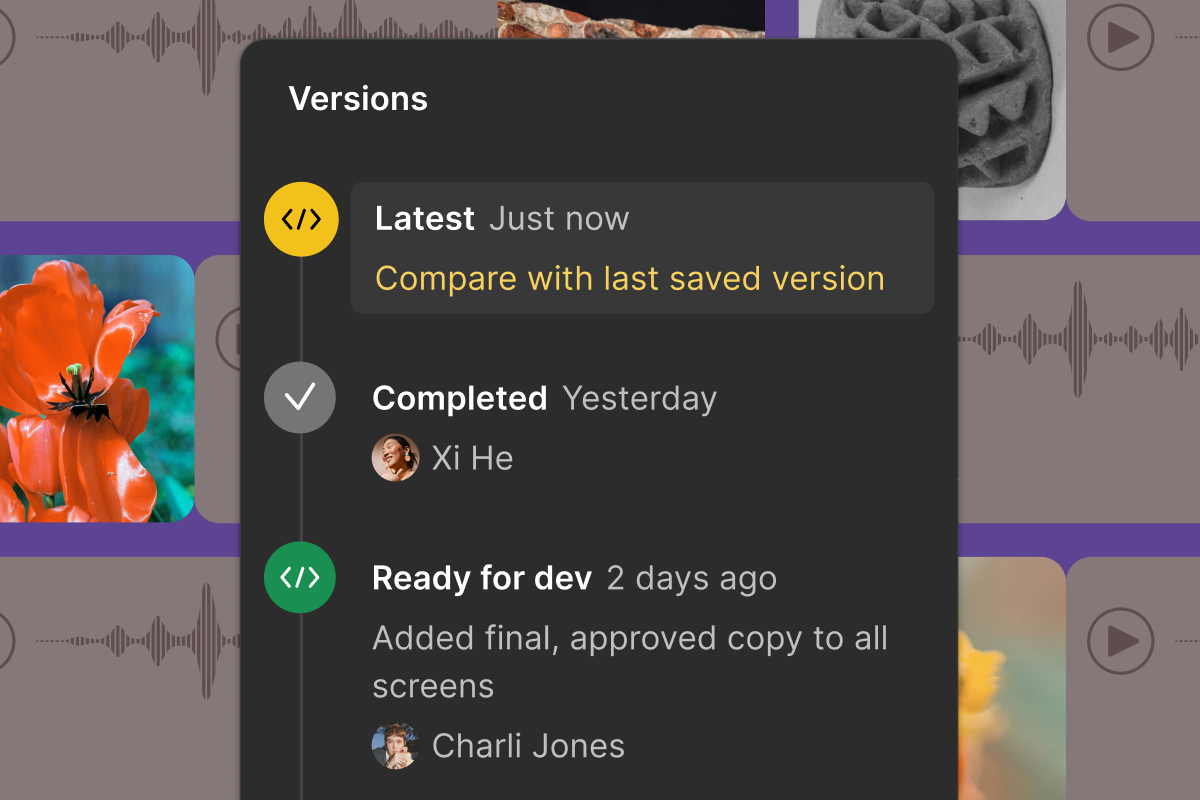Select the Latest version entry
Image resolution: width=1200 pixels, height=800 pixels.
click(642, 248)
